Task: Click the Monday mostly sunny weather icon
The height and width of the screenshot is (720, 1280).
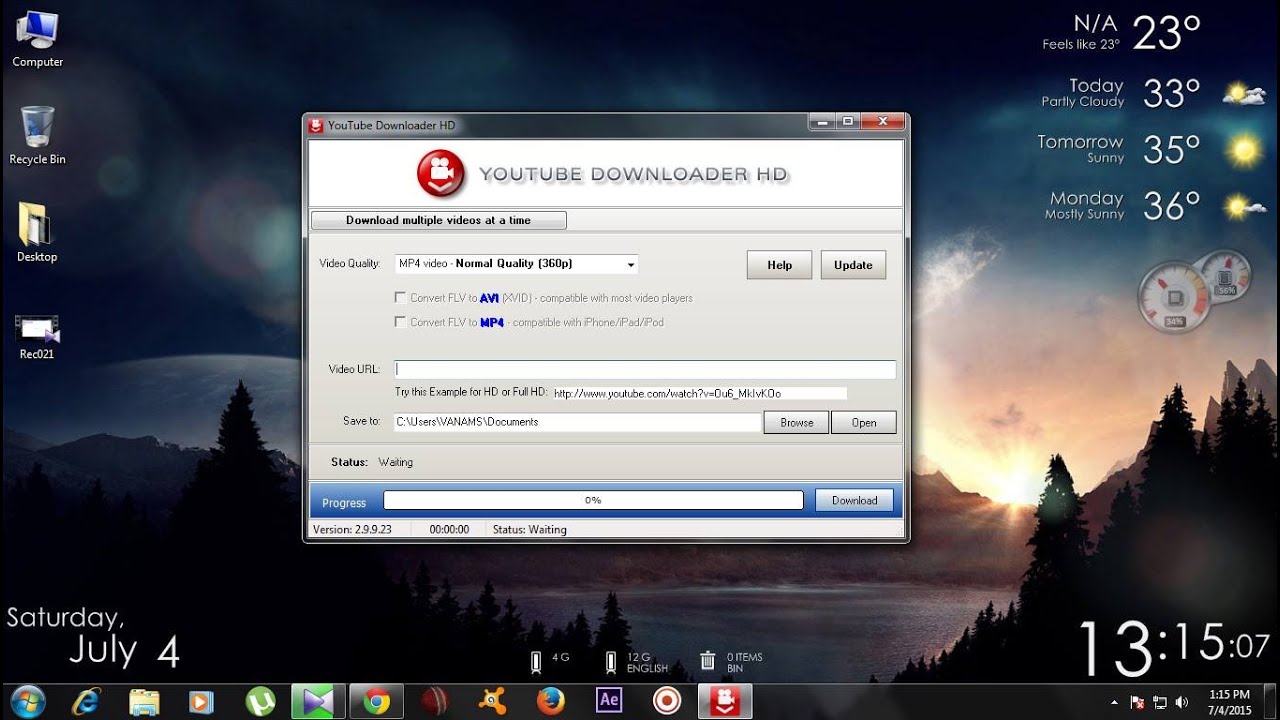Action: (1244, 207)
